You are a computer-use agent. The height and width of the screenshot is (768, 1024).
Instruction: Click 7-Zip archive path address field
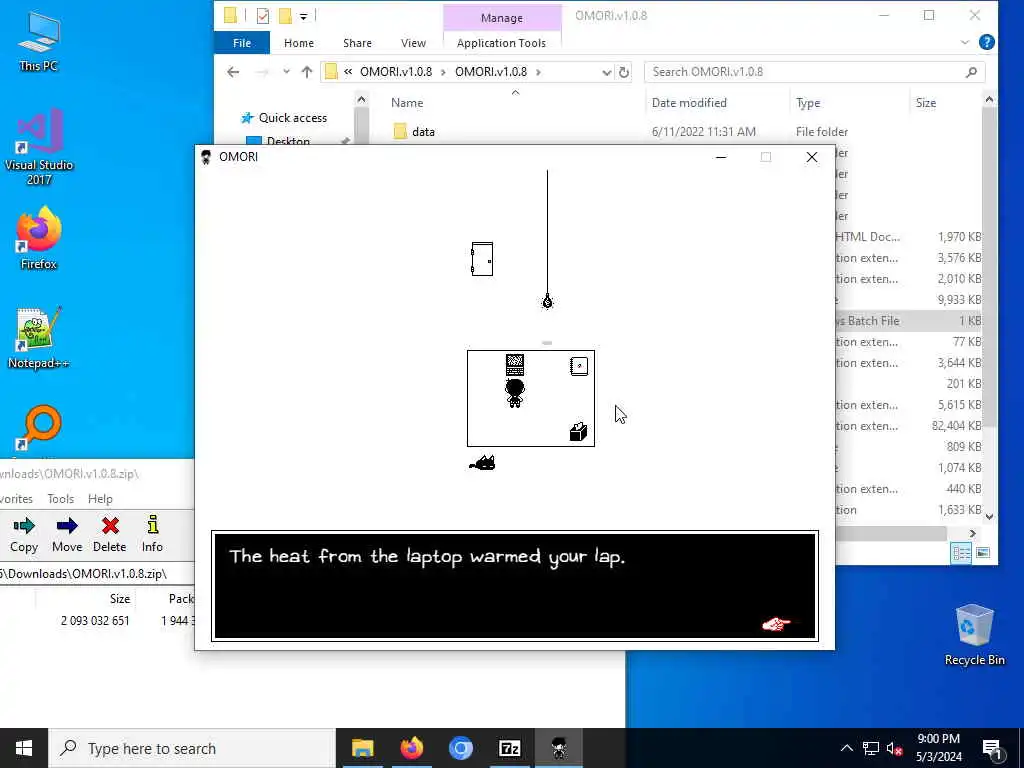click(x=97, y=574)
